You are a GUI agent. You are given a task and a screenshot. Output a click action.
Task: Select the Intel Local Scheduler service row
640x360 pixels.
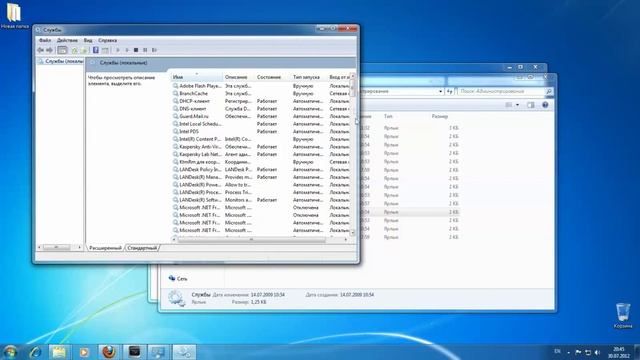click(260, 124)
